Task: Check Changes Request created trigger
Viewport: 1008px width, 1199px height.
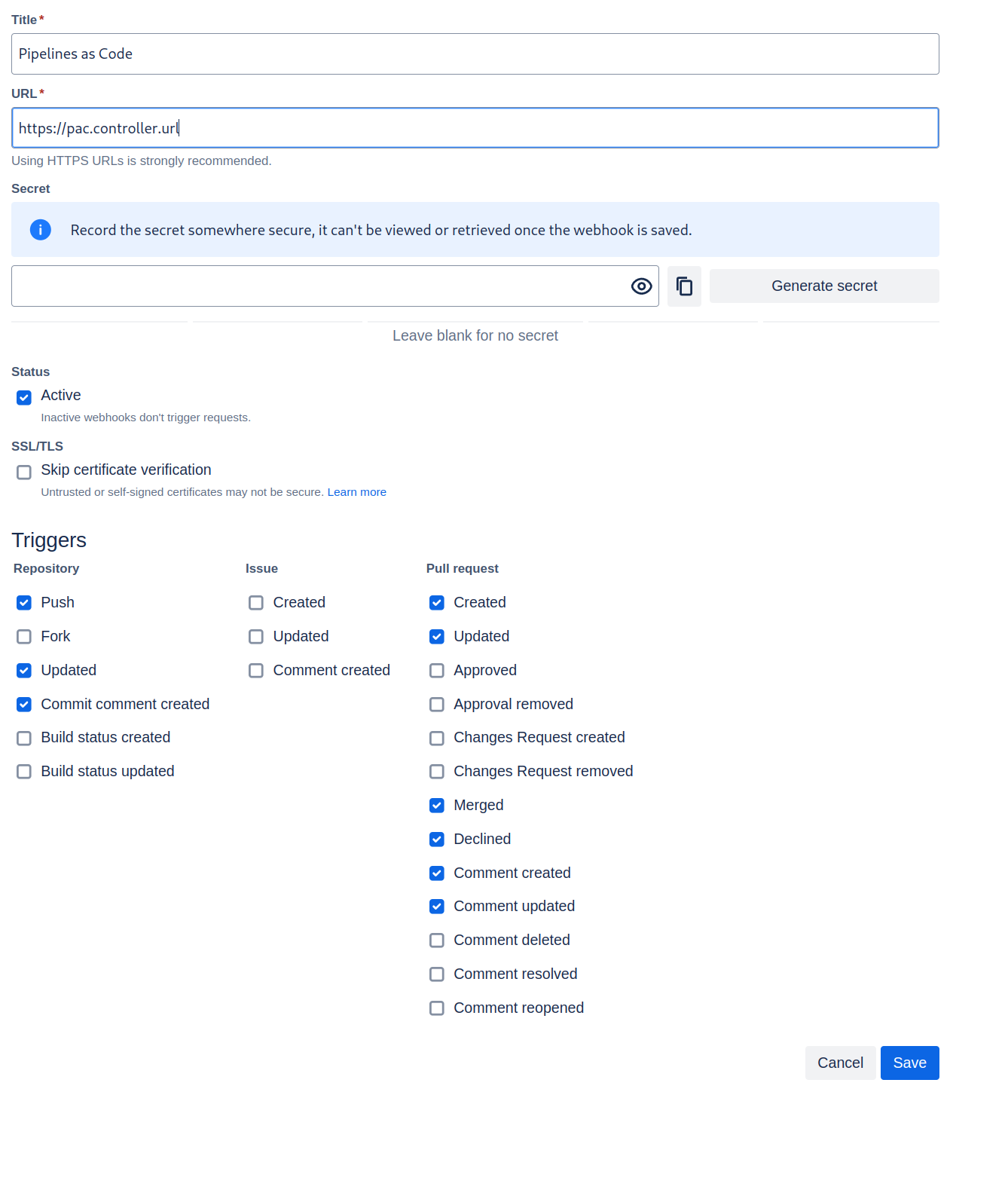Action: point(437,738)
